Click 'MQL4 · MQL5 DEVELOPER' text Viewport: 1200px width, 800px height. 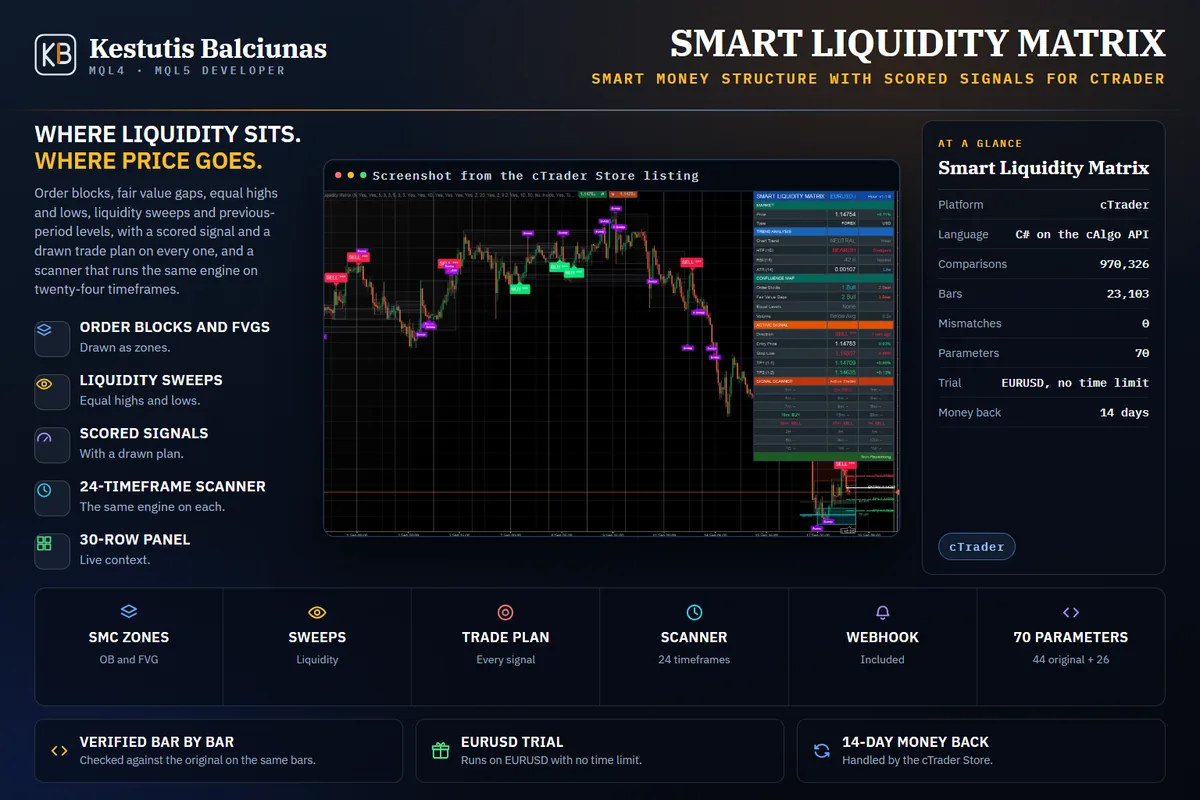pyautogui.click(x=187, y=71)
